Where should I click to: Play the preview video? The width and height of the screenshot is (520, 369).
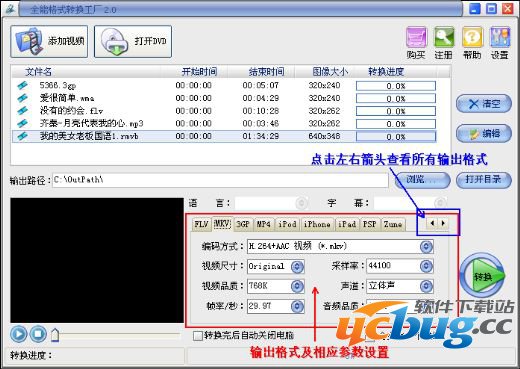[19, 334]
